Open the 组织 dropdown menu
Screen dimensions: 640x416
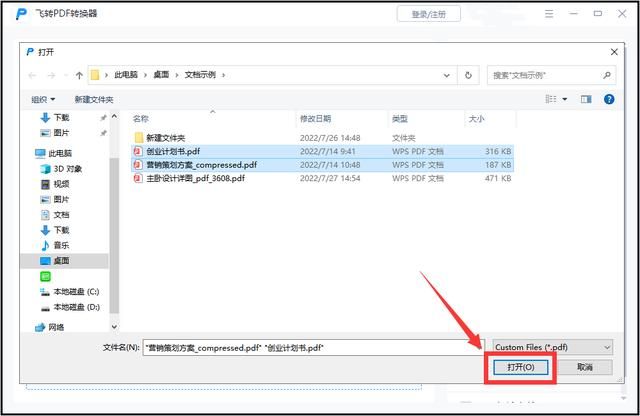[x=43, y=99]
